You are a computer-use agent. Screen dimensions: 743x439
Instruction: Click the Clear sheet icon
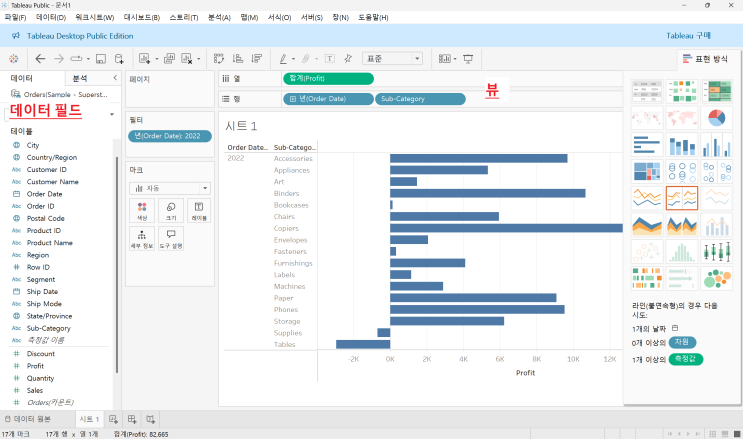point(187,59)
